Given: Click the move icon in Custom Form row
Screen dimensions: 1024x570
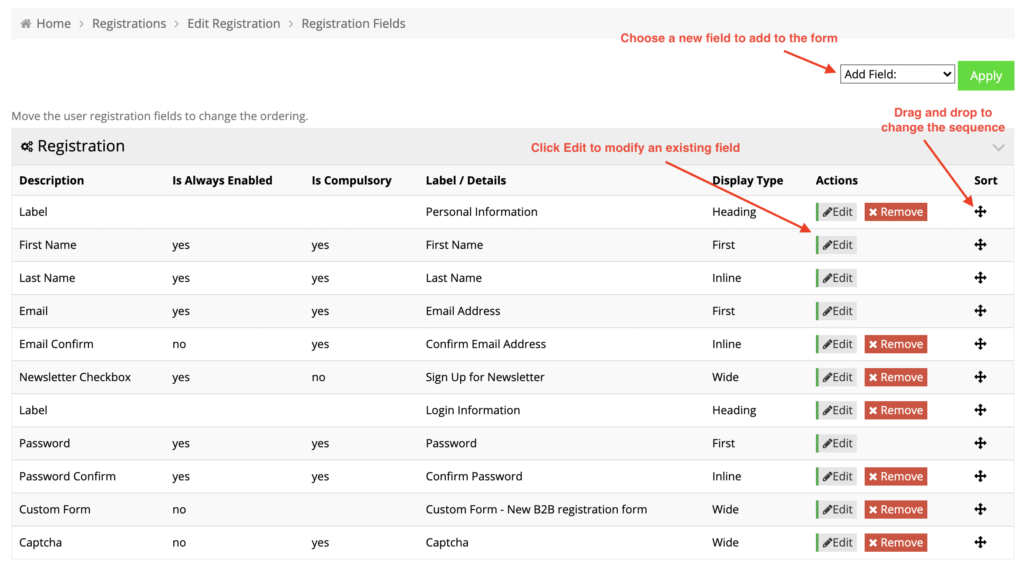Looking at the screenshot, I should pos(980,509).
